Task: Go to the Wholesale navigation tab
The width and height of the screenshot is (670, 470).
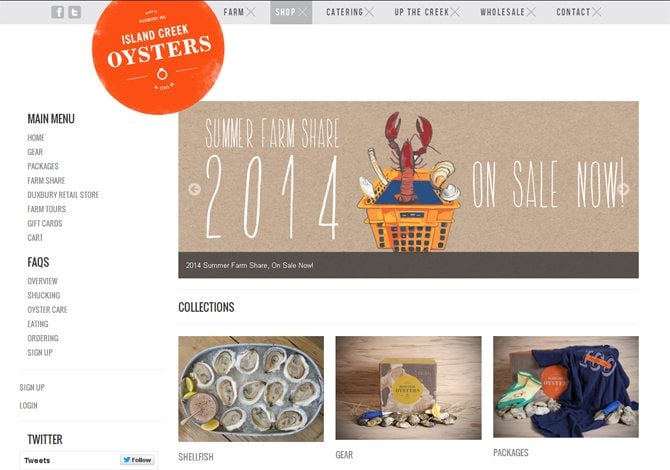Action: click(507, 12)
